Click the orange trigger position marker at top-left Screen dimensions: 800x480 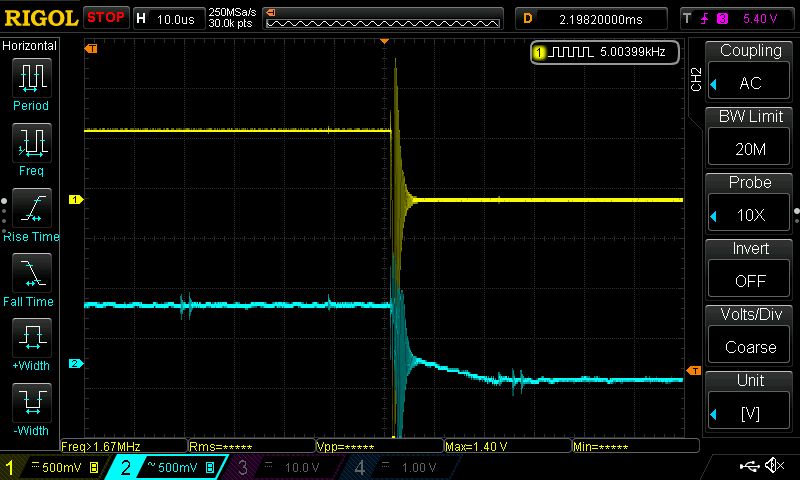pos(91,48)
